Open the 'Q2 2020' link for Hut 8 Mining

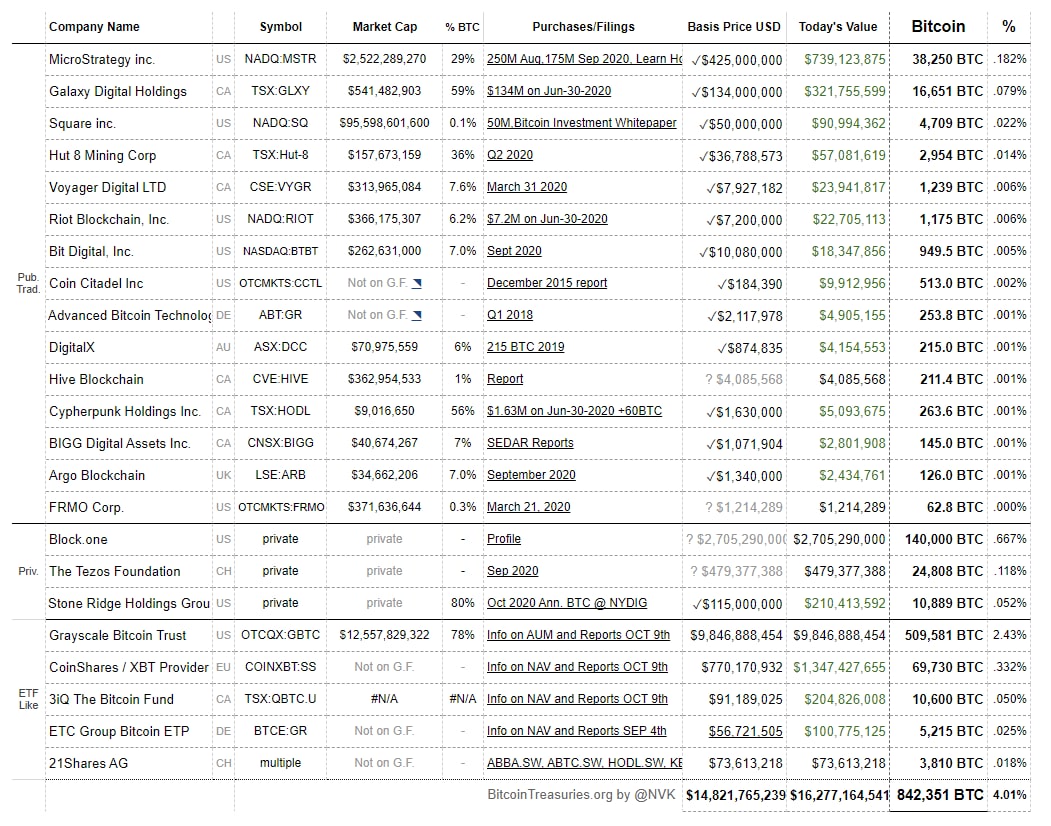pos(510,155)
